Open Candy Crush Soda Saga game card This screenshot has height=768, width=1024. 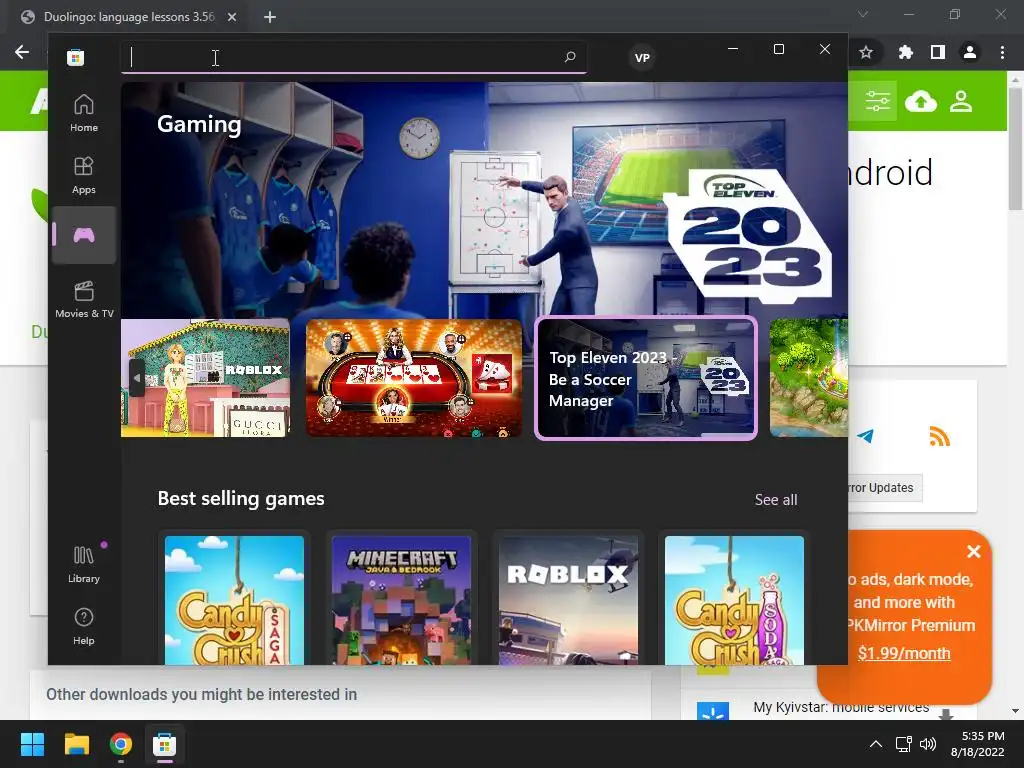coord(734,600)
